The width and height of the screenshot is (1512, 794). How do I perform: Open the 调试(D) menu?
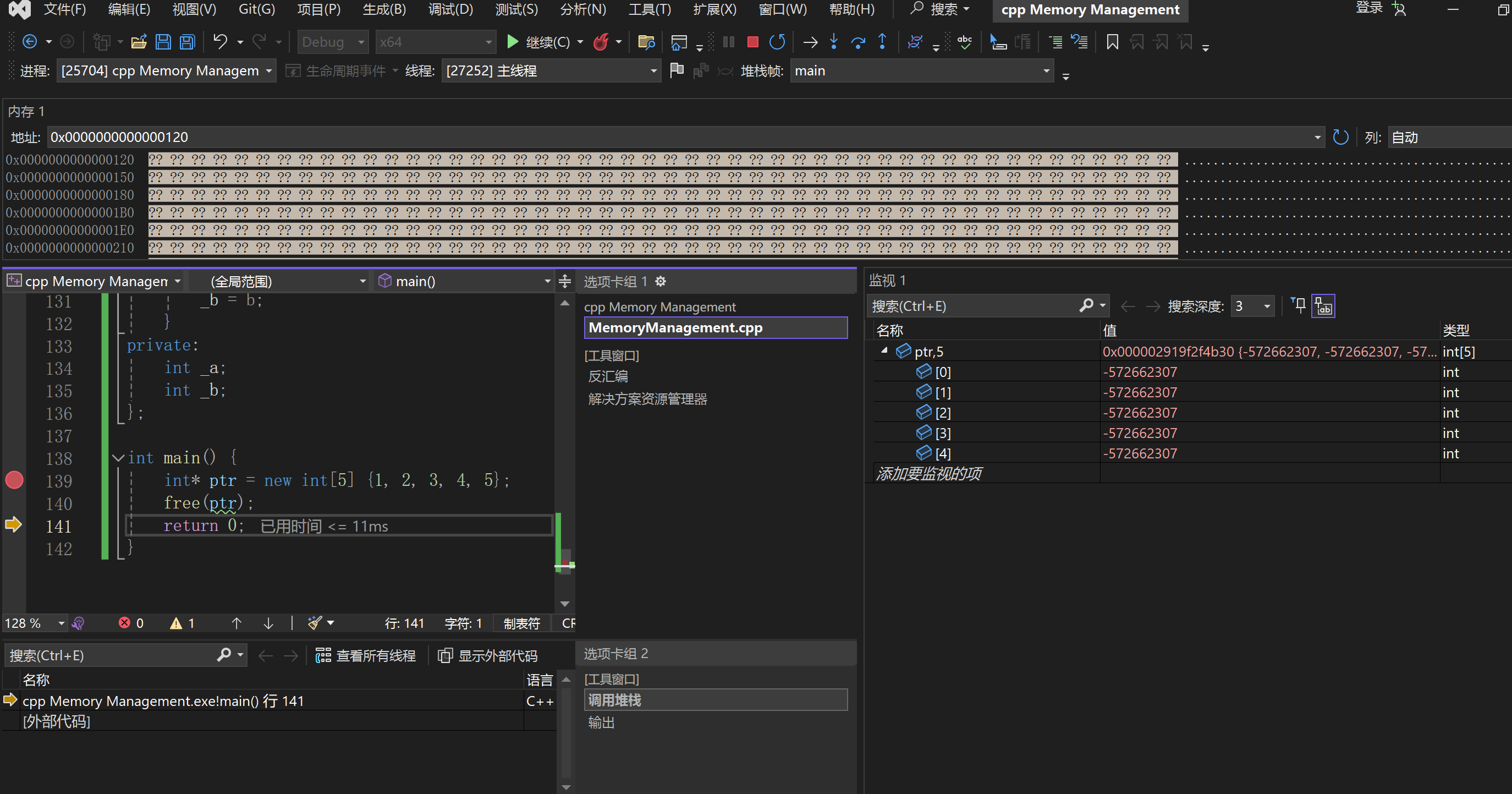pyautogui.click(x=450, y=9)
